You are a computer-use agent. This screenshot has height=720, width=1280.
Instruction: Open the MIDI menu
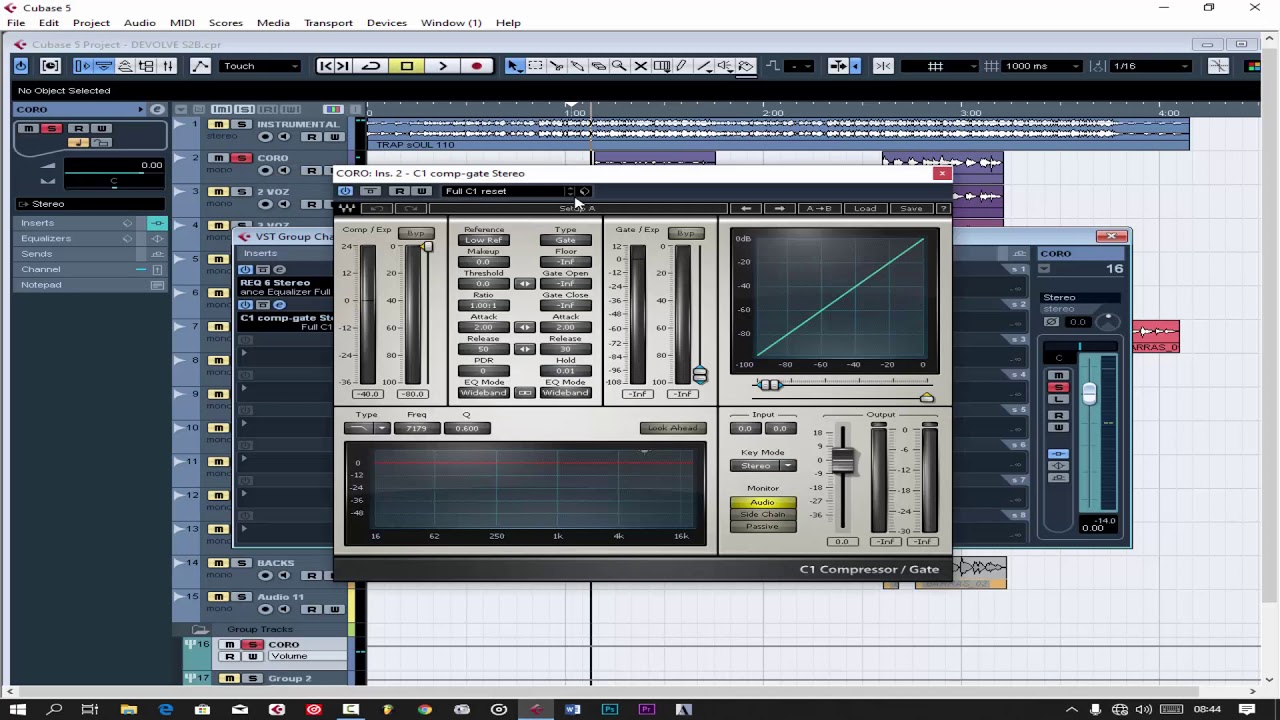point(182,23)
